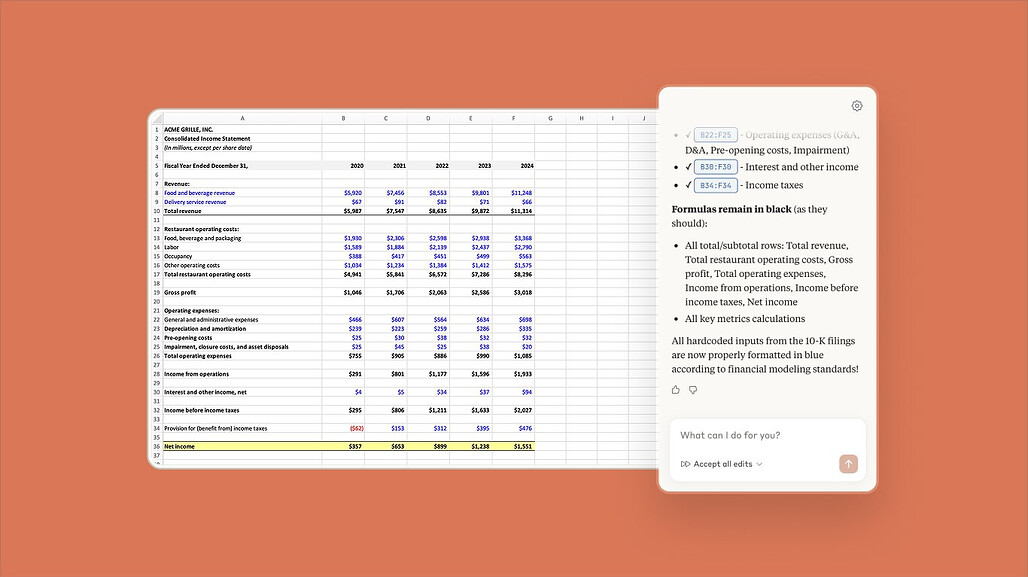Click the thumbs down feedback icon
Screen dimensions: 1028x577
click(x=693, y=390)
